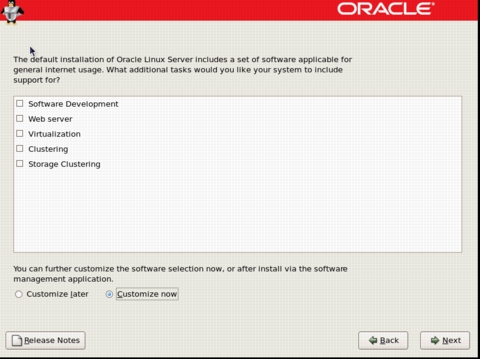Enable the Storage Clustering checkbox
The width and height of the screenshot is (482, 360).
(x=20, y=164)
